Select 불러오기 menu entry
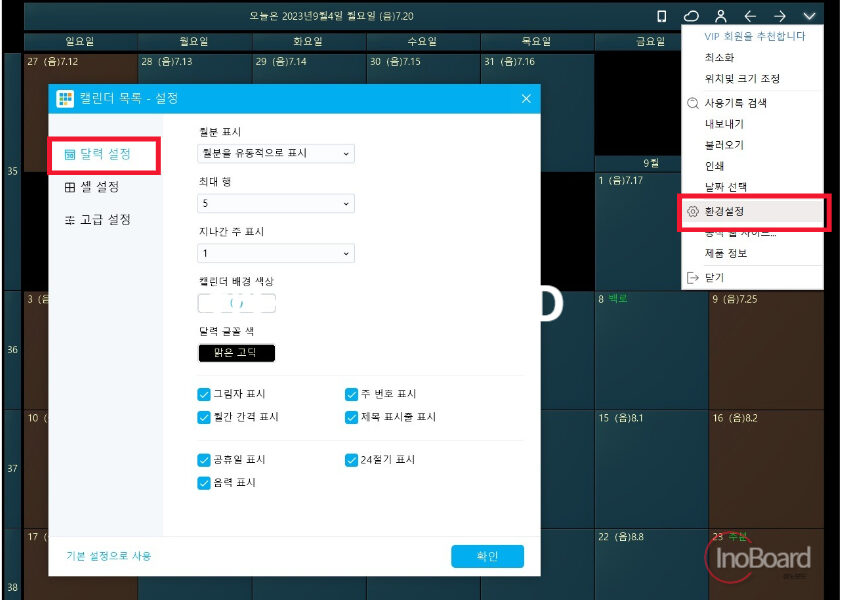The height and width of the screenshot is (600, 844). pyautogui.click(x=724, y=145)
